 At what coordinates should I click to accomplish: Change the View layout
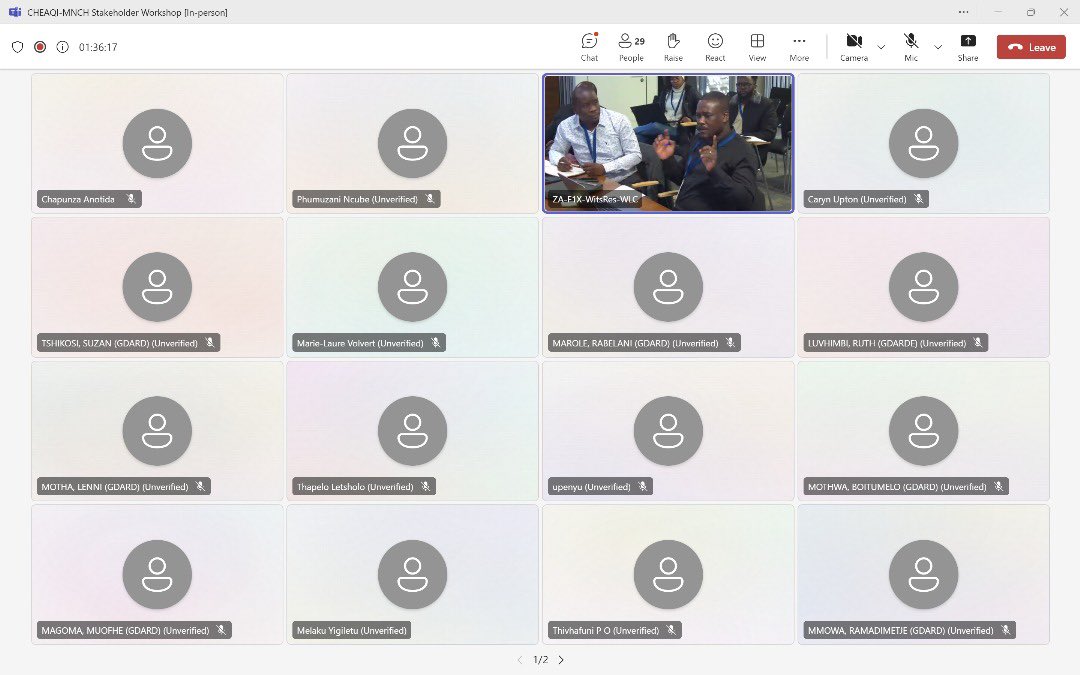click(757, 48)
